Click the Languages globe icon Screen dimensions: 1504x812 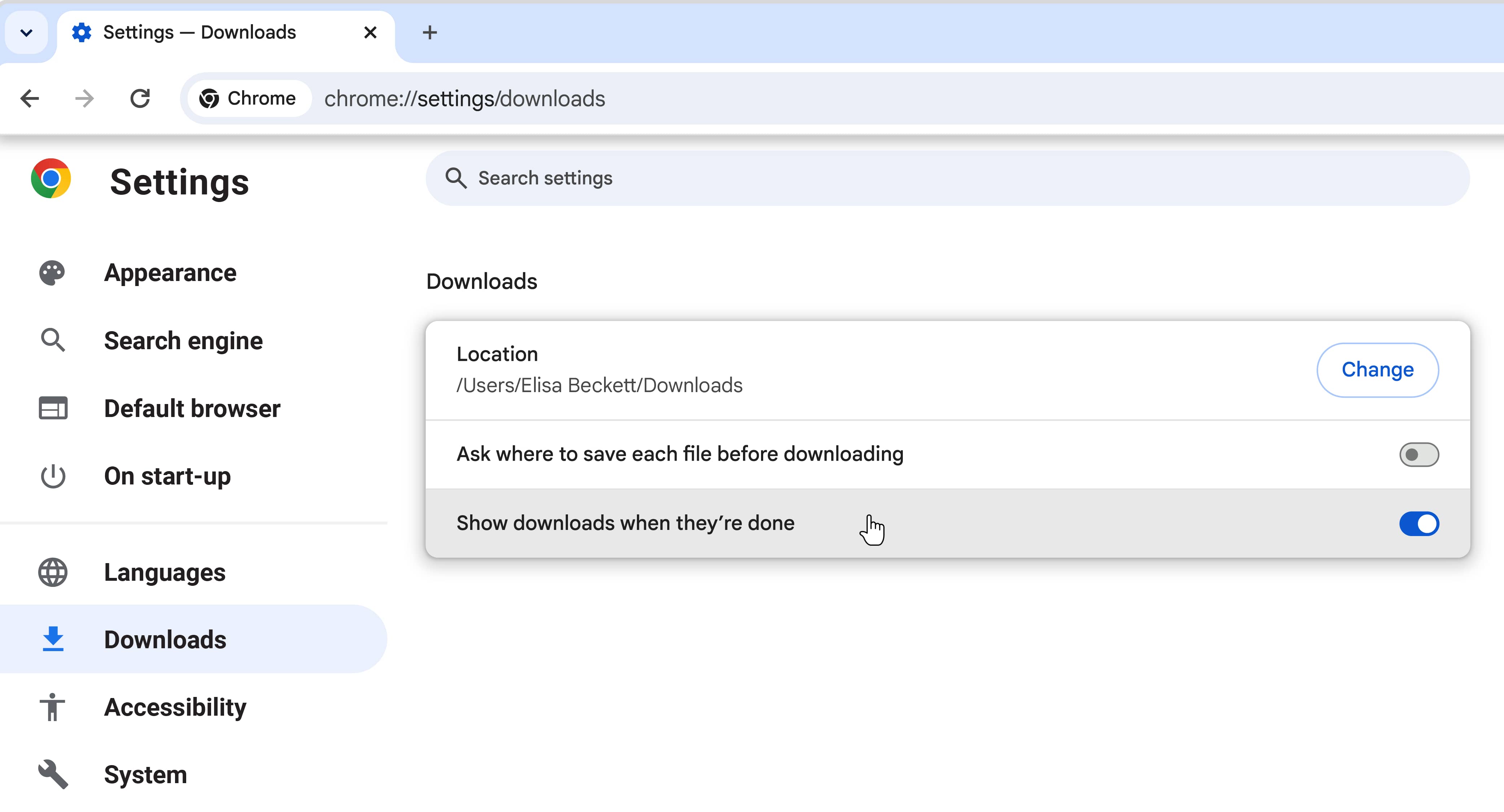(53, 572)
